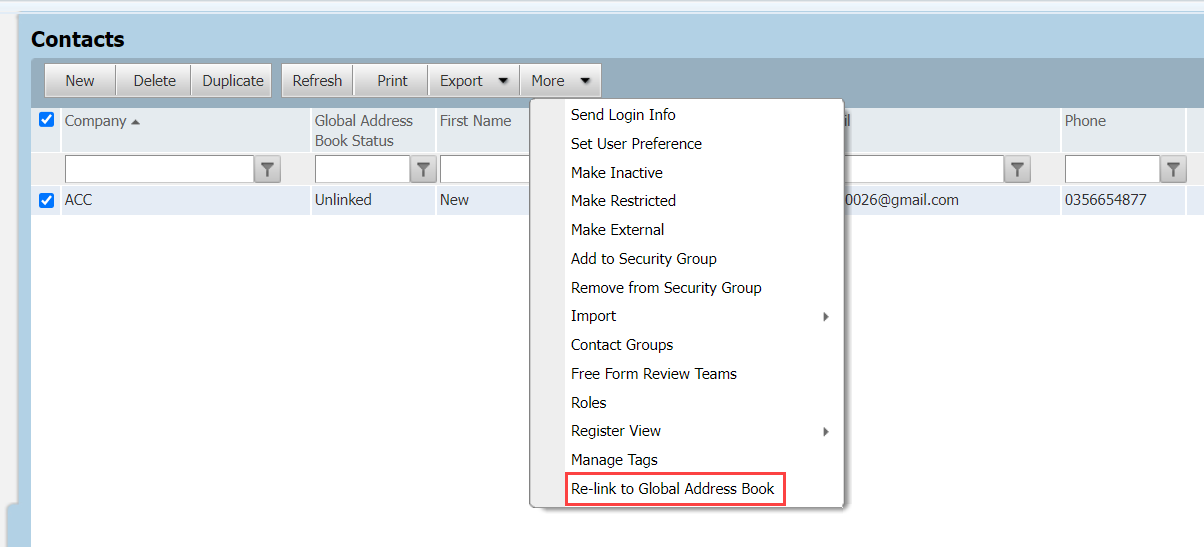Click the Delete button
The image size is (1204, 547).
154,81
